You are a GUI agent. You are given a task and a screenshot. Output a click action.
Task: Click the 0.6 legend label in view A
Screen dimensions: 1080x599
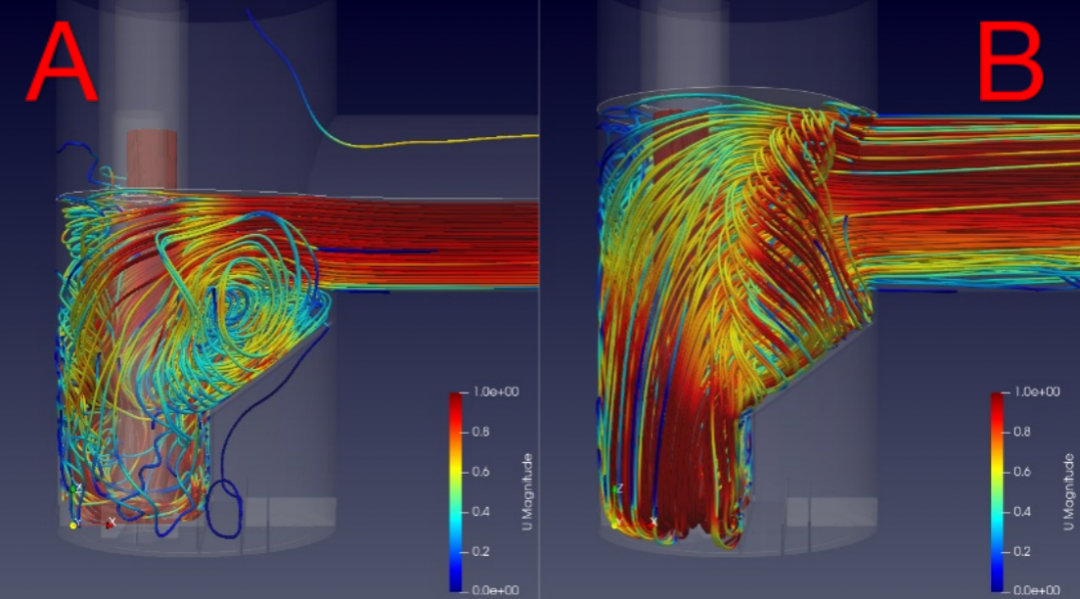[x=481, y=472]
